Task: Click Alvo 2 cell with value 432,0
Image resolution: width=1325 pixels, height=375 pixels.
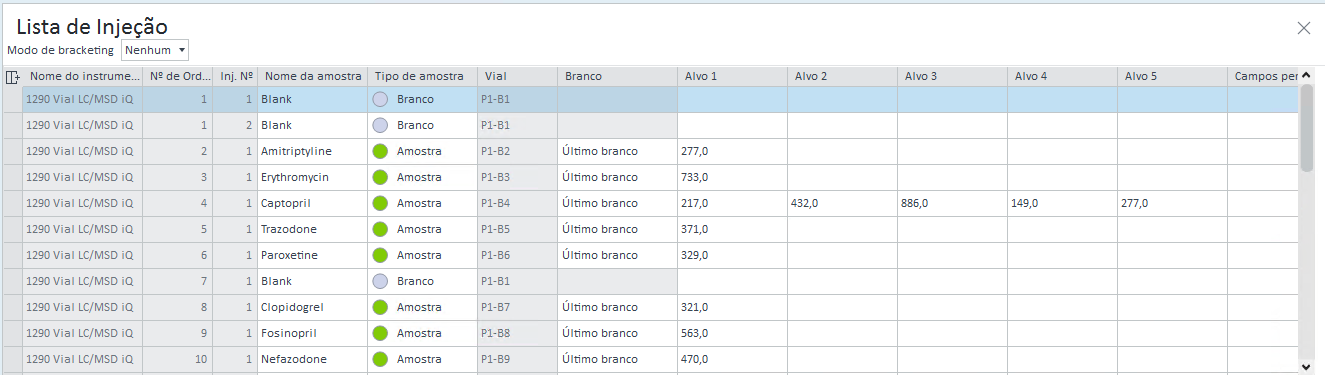Action: (842, 203)
